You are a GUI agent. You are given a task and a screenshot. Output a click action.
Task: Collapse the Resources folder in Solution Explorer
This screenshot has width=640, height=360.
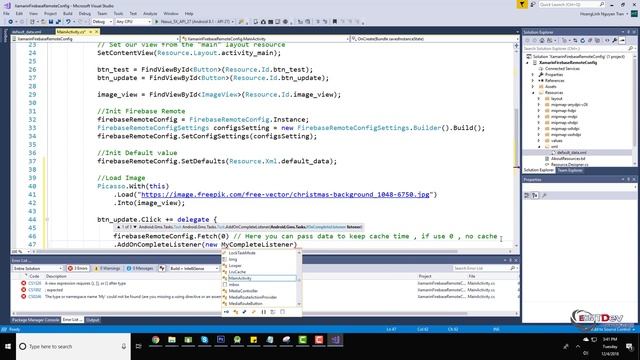(x=533, y=93)
